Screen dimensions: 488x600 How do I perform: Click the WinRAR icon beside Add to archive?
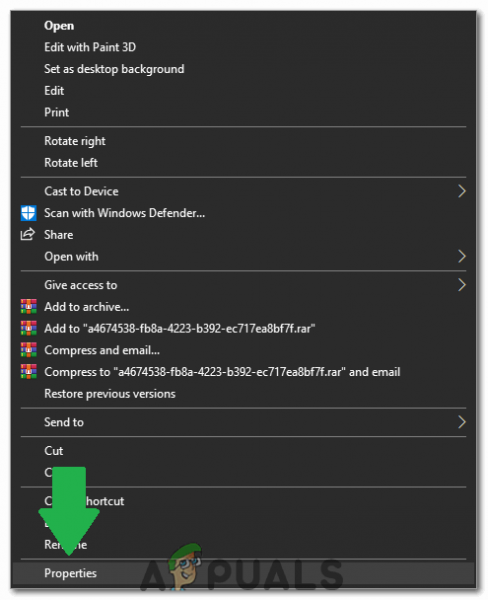[x=29, y=307]
